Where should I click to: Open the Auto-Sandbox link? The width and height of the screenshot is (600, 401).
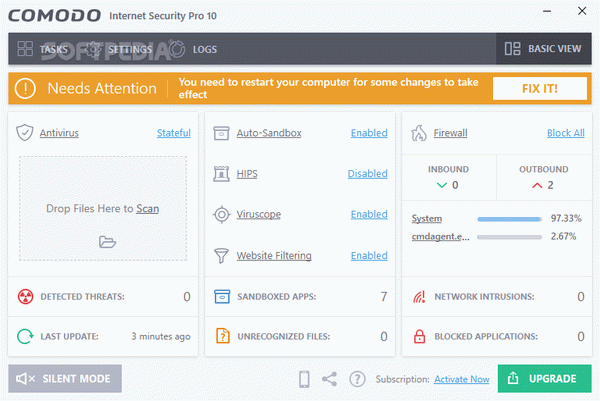[x=269, y=133]
